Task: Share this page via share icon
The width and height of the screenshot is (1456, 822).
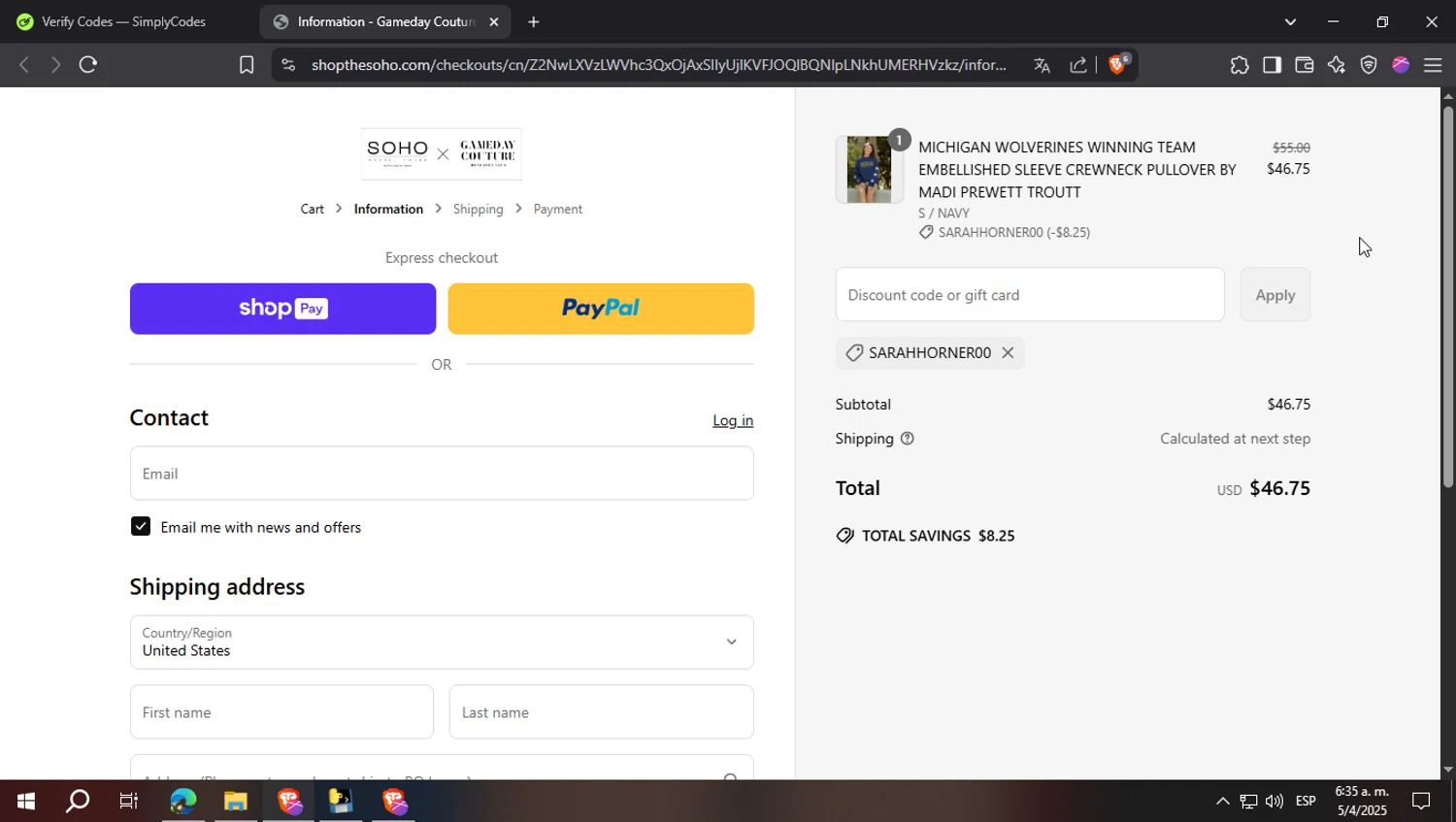Action: click(x=1078, y=65)
